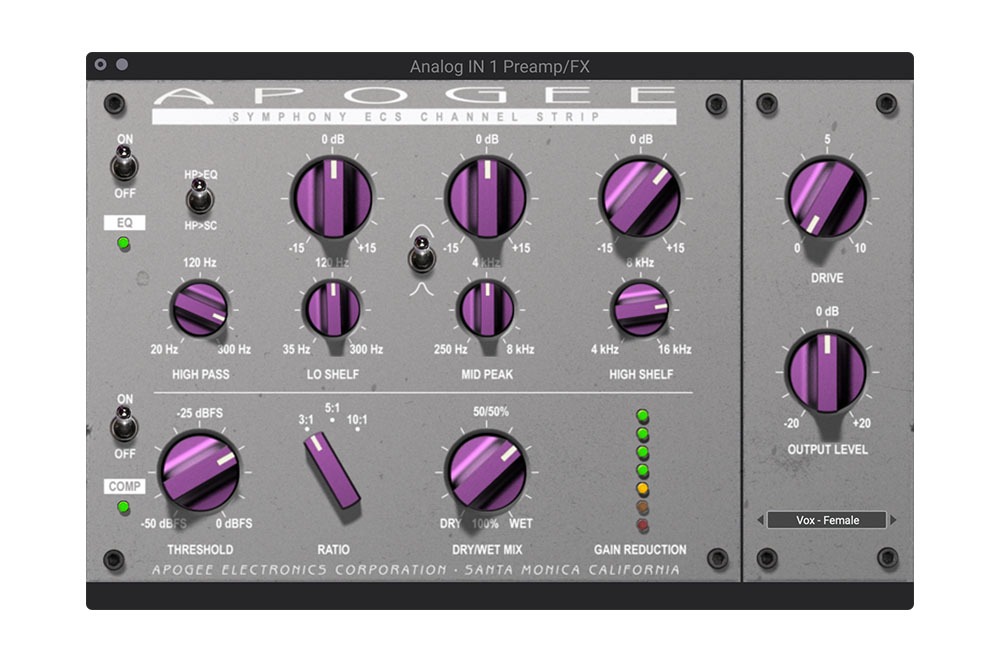
Task: Click the compressor Threshold knob
Action: coord(199,471)
